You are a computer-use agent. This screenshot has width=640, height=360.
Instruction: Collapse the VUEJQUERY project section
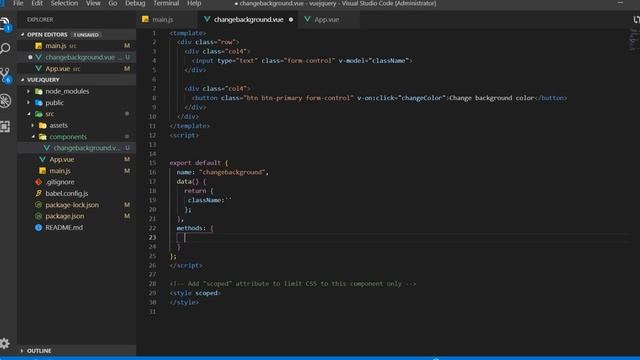[22, 80]
